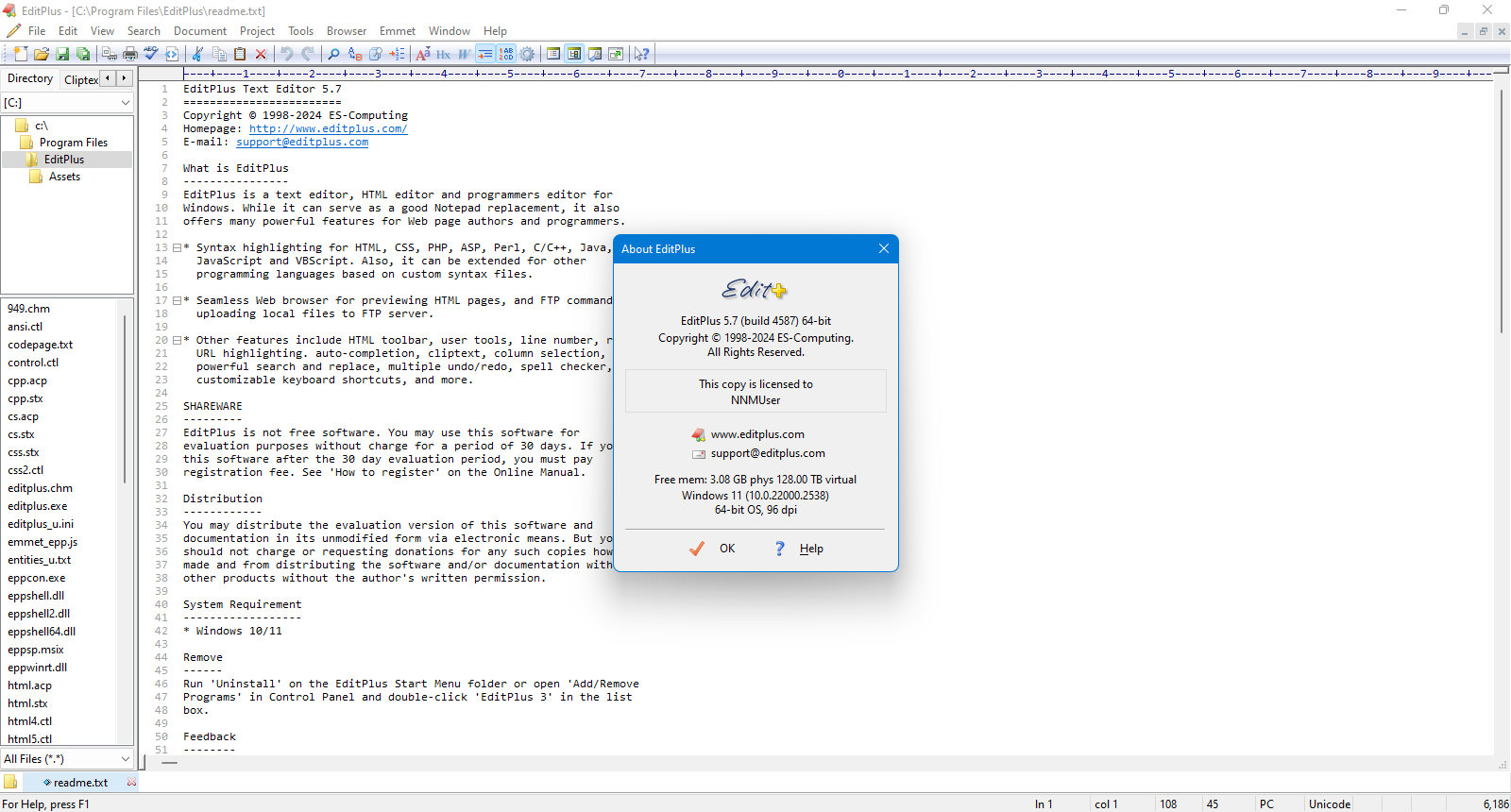Toggle the Word Wrap toolbar button
Viewport: 1511px width, 812px height.
tap(484, 54)
